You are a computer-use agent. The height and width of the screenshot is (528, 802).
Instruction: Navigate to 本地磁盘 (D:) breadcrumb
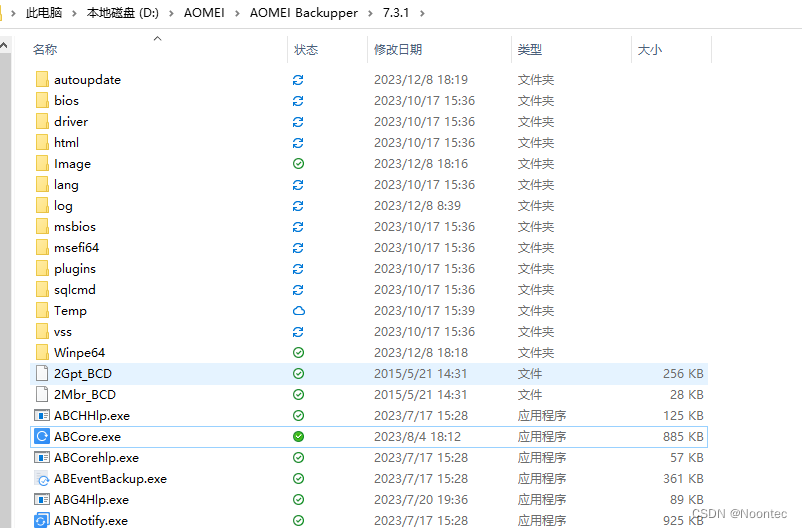tap(123, 13)
